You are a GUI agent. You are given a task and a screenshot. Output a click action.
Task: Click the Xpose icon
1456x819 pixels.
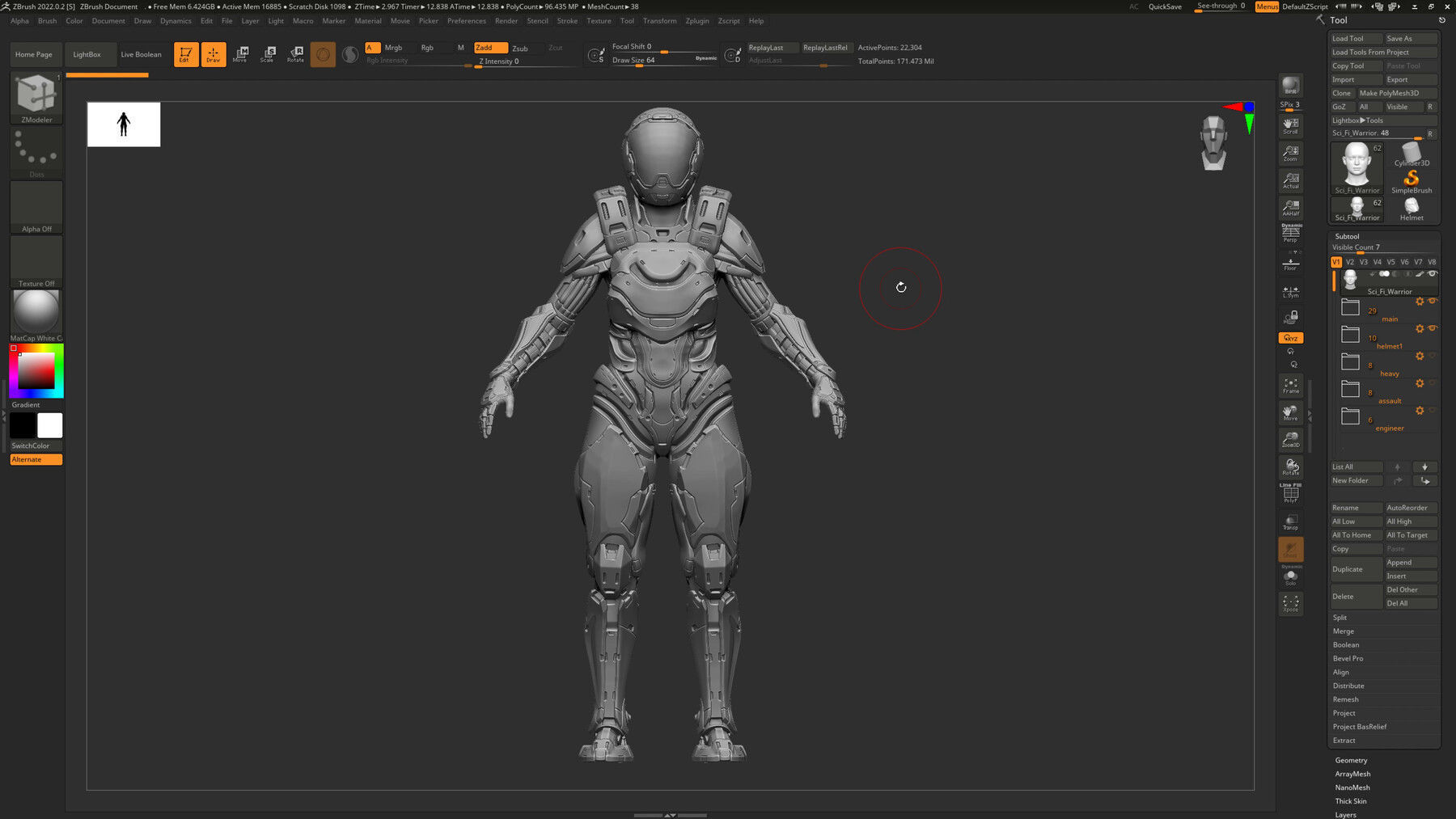tap(1290, 603)
